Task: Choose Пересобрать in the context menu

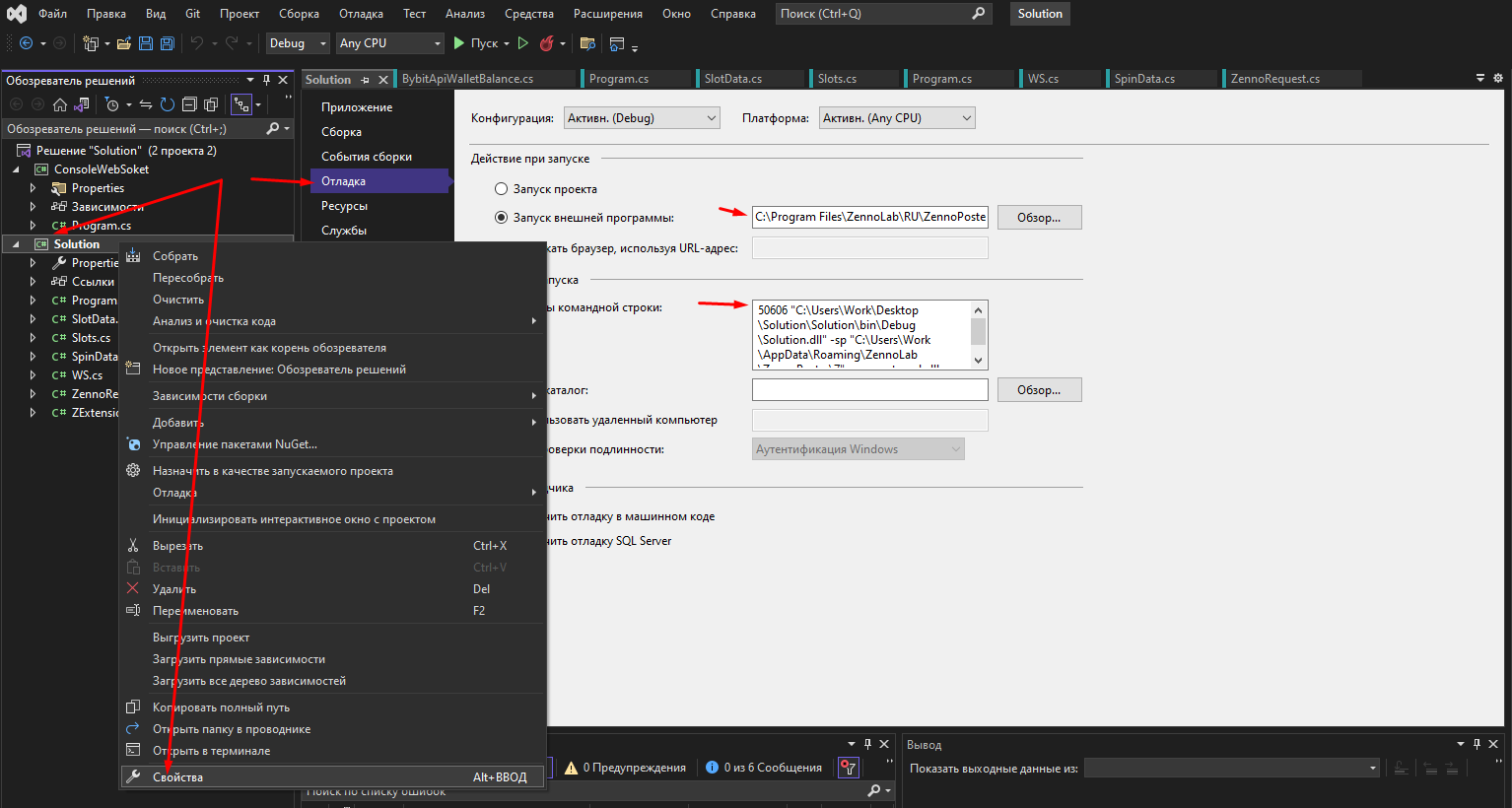Action: (x=333, y=278)
